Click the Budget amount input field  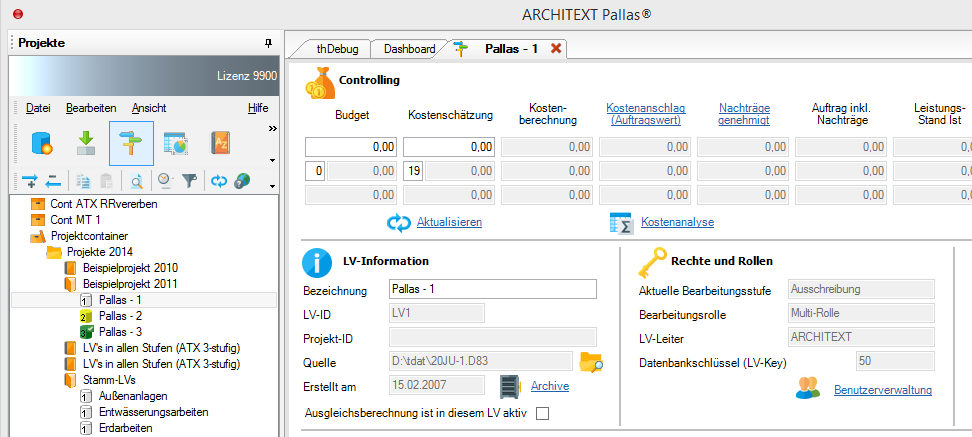pyautogui.click(x=350, y=147)
